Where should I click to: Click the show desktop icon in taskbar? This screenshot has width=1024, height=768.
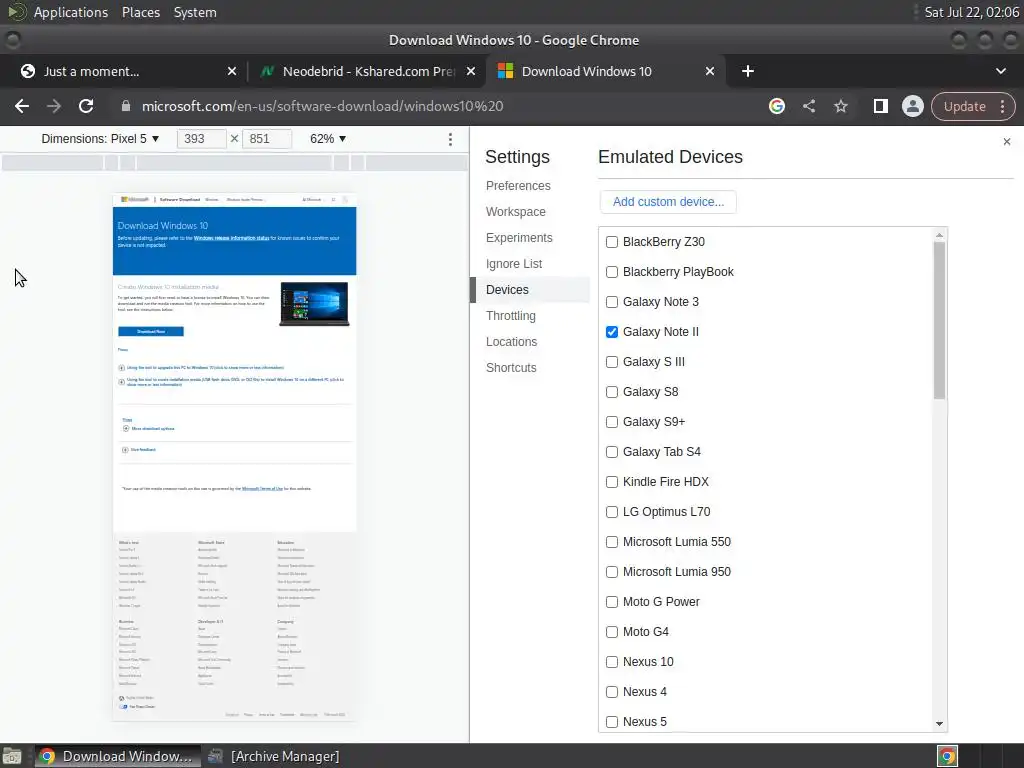coord(12,756)
